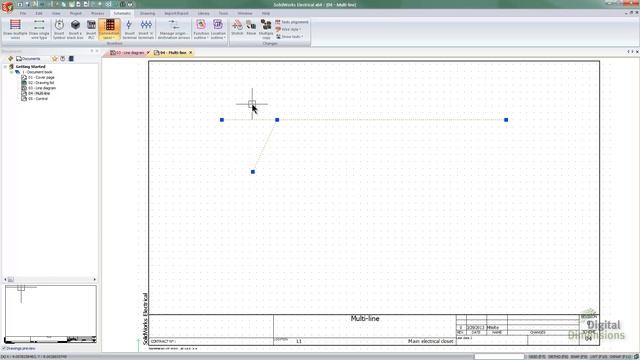Click the SolidWorks Electrical application logo button
Image resolution: width=640 pixels, height=360 pixels.
pyautogui.click(x=7, y=6)
